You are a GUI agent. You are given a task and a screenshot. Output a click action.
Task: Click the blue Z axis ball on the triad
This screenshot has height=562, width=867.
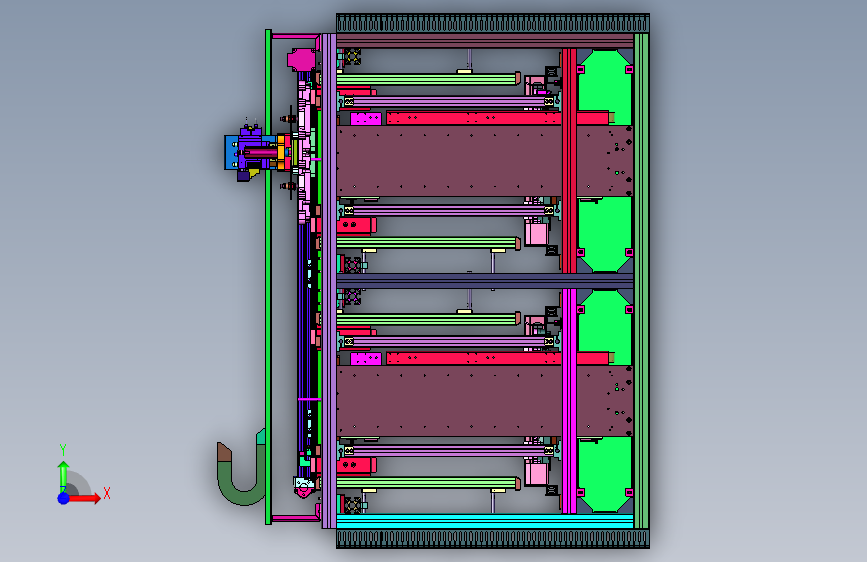(x=63, y=498)
